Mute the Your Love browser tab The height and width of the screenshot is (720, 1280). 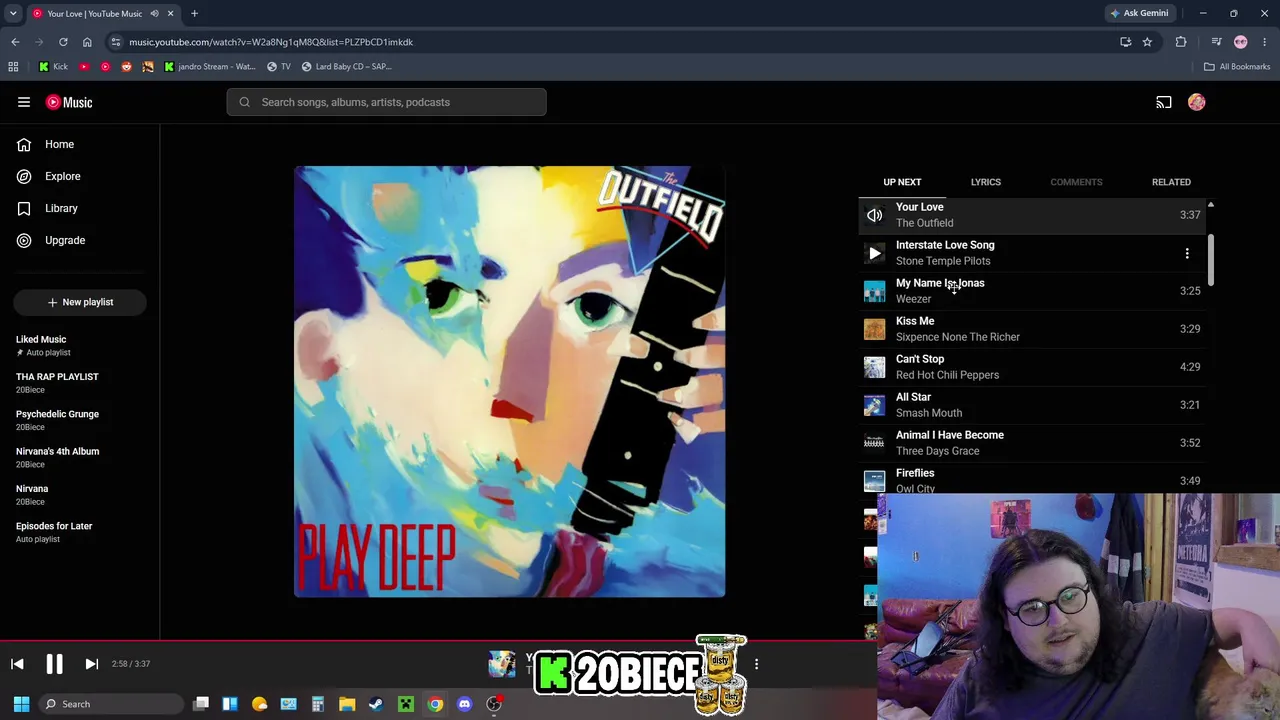[154, 14]
